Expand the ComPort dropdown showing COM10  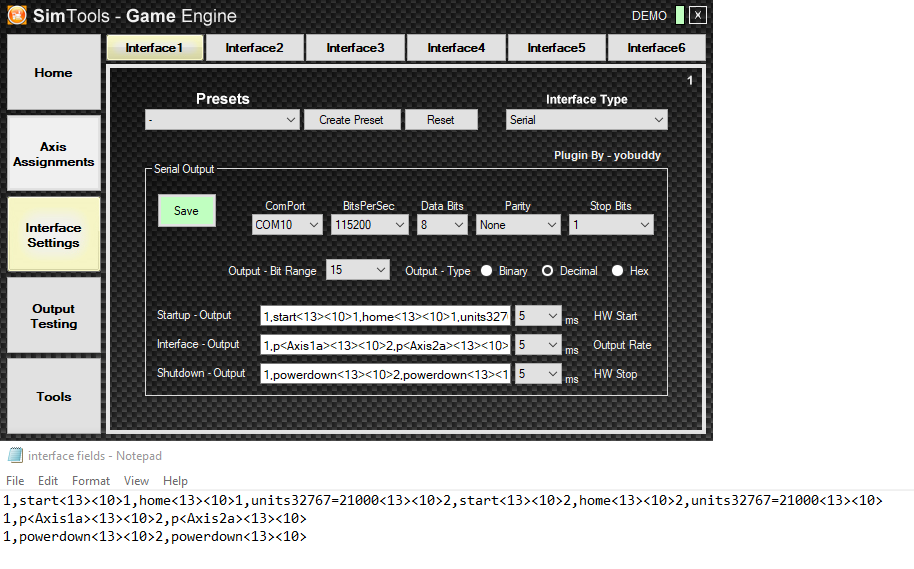coord(287,225)
